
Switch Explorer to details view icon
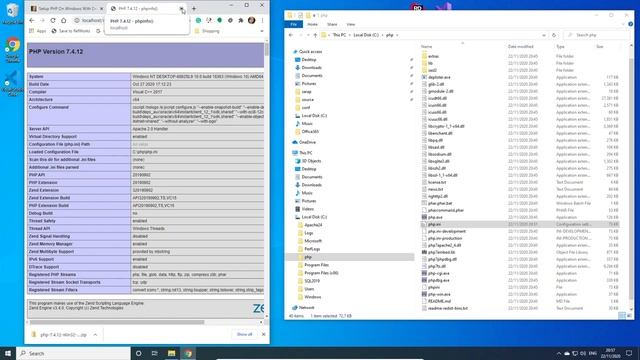tap(622, 316)
